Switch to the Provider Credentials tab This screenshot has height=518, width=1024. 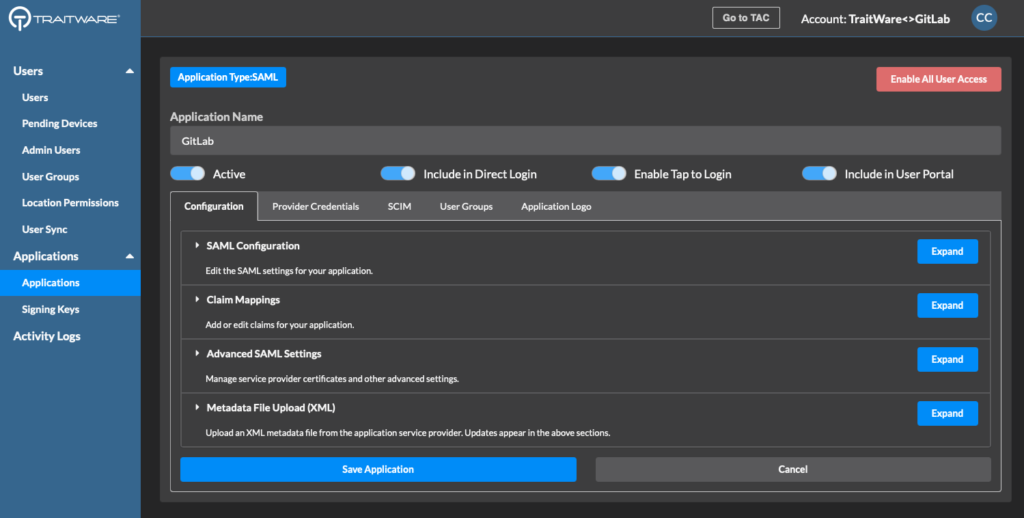(315, 206)
